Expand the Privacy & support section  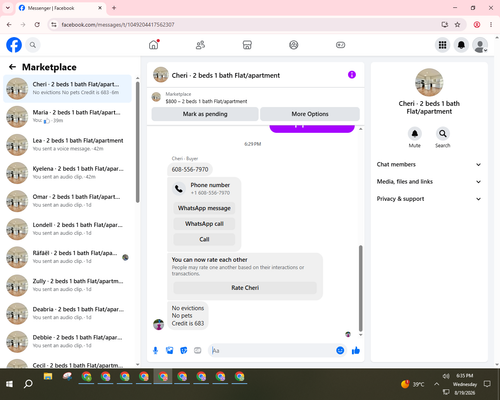[x=429, y=199]
